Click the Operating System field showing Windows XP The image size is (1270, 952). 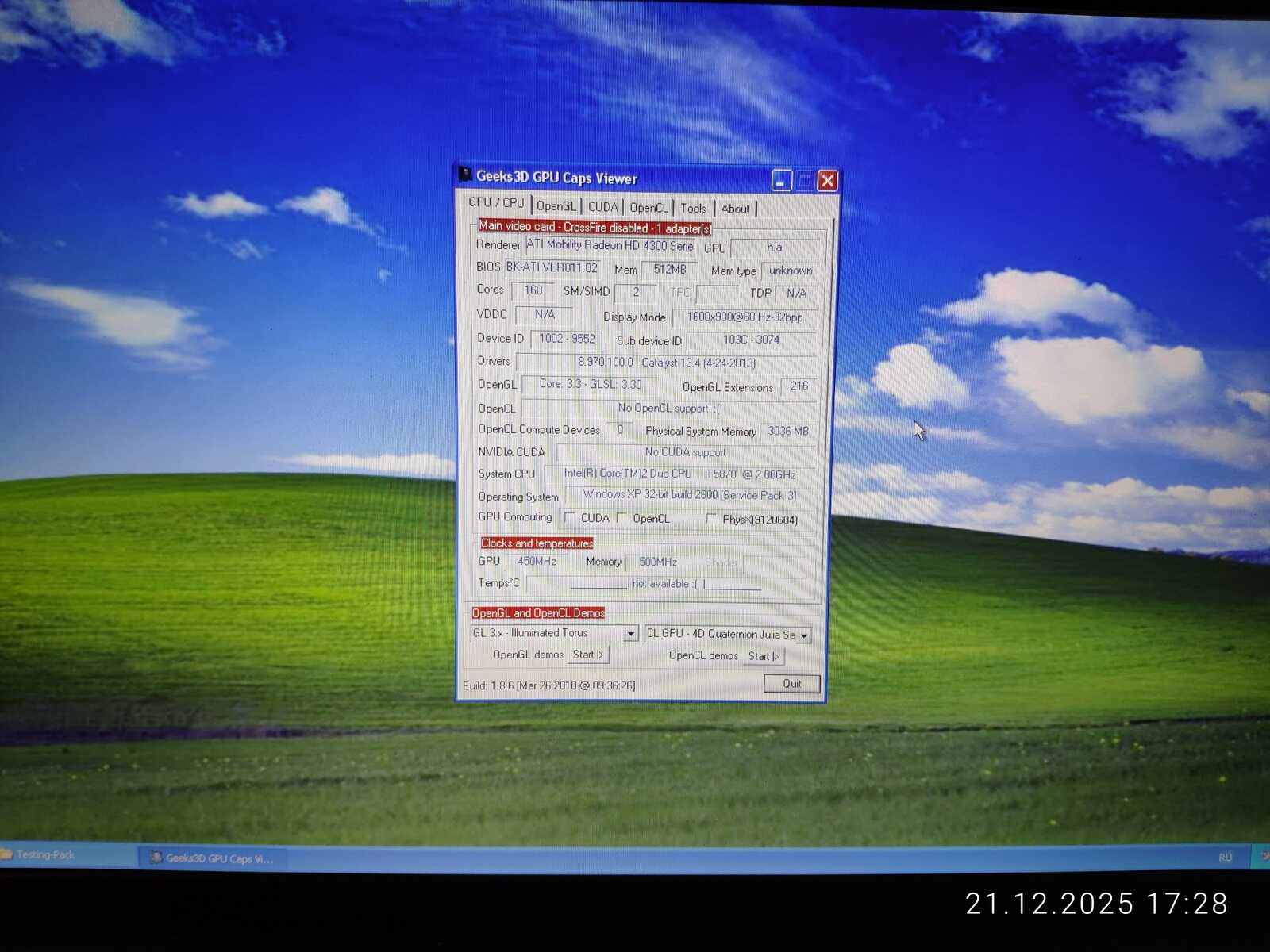point(689,495)
